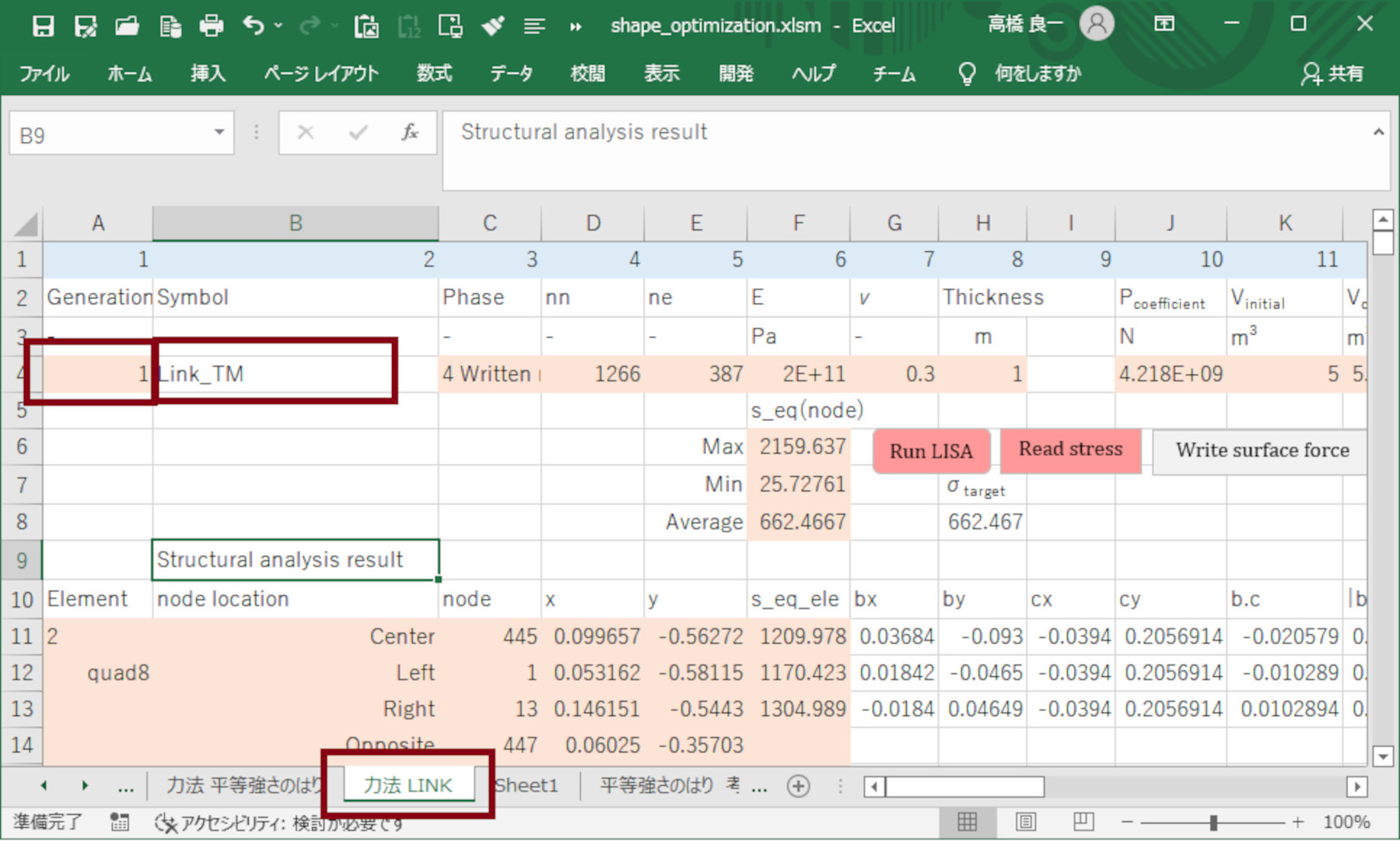Select the 力法 LINK sheet tab
1400x863 pixels.
click(408, 785)
